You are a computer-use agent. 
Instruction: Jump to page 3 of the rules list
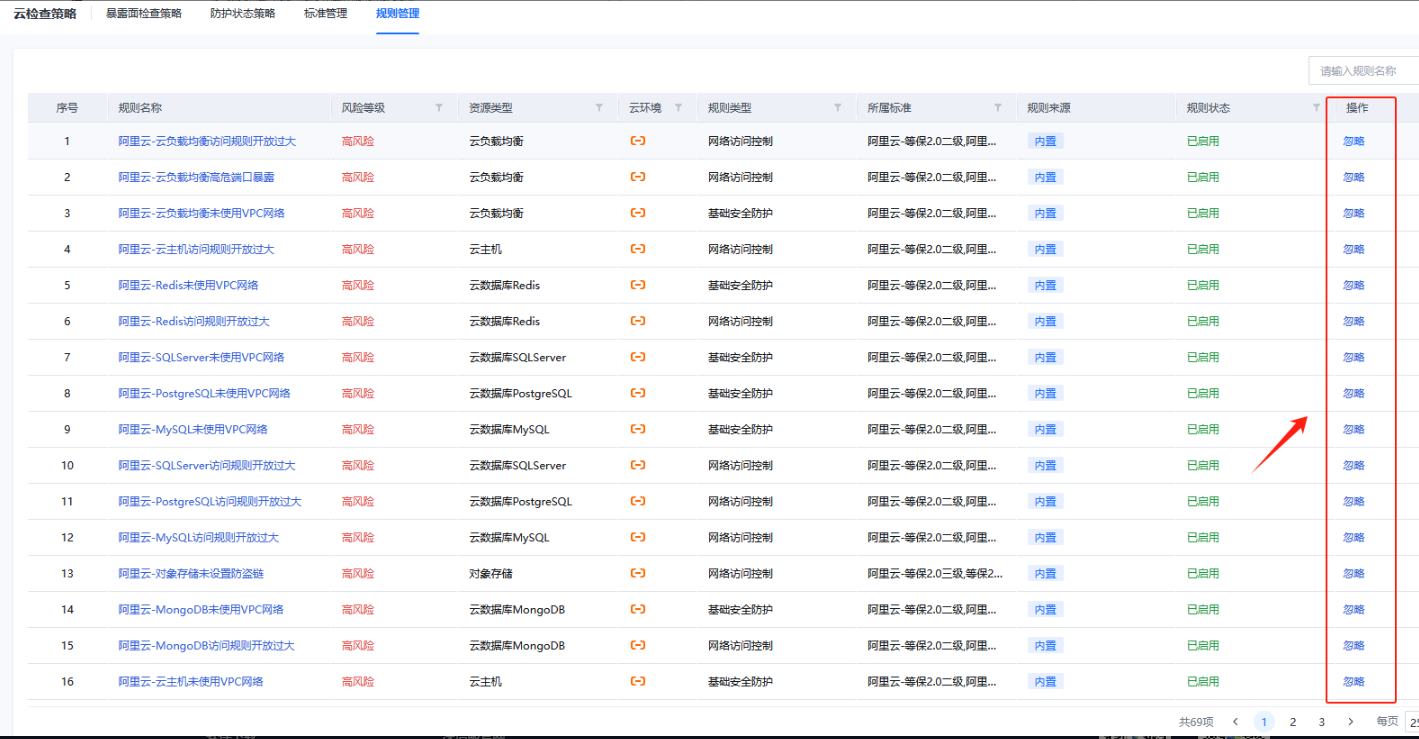click(1321, 721)
